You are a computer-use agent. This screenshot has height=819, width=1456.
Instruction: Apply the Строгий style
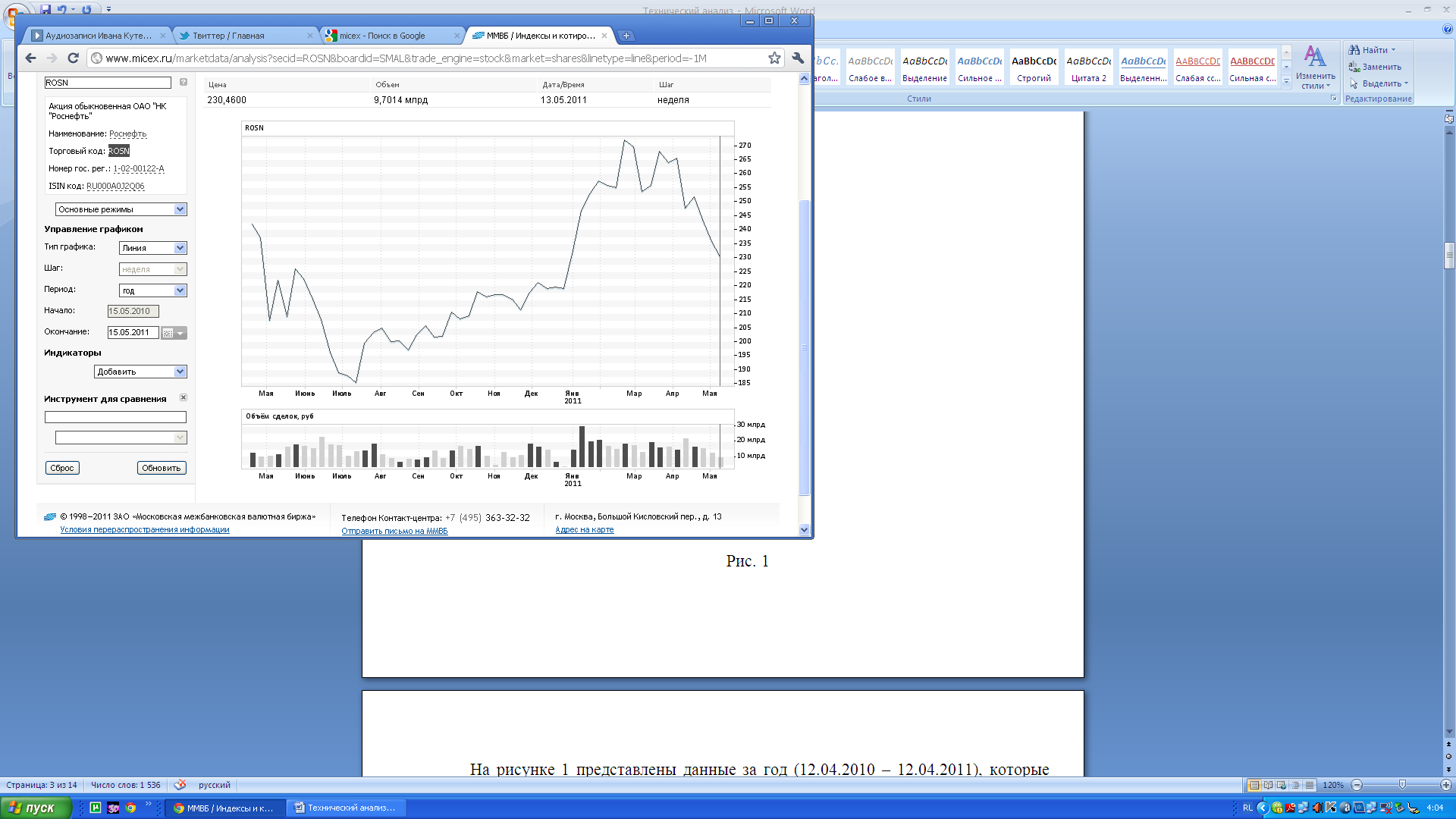(1034, 67)
